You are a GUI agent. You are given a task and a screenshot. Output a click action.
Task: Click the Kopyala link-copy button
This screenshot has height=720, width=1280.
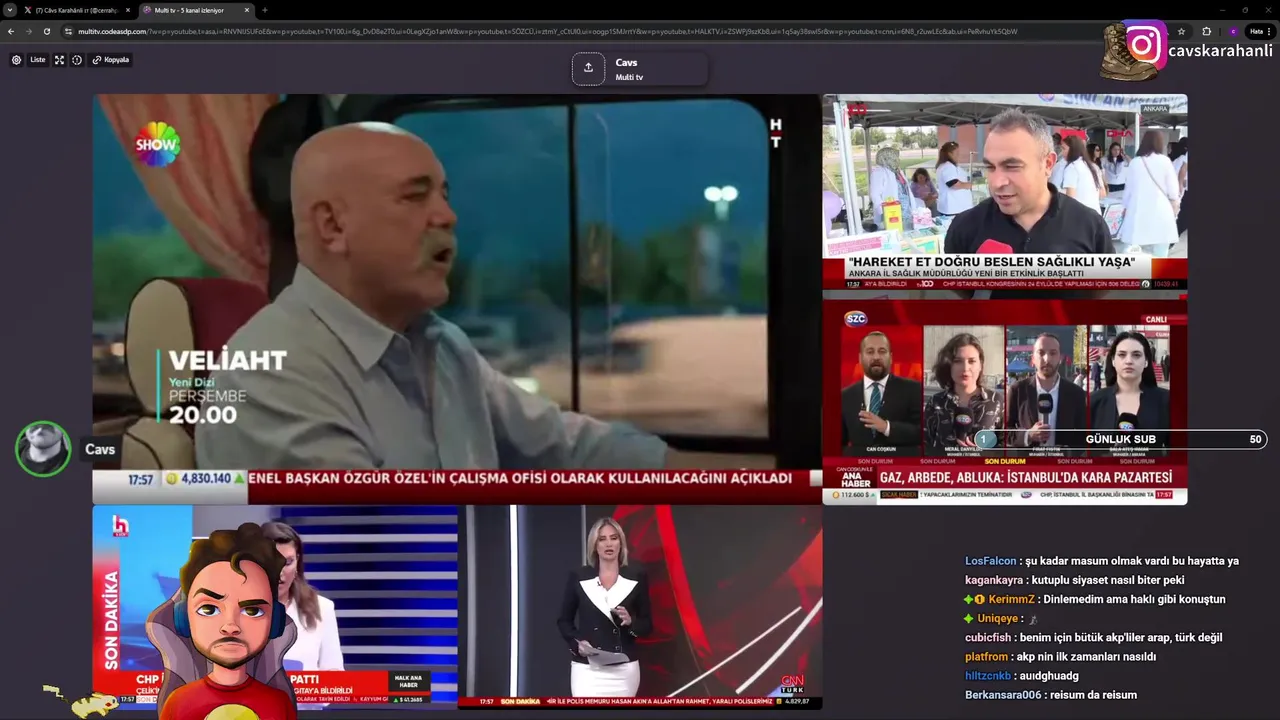coord(111,60)
